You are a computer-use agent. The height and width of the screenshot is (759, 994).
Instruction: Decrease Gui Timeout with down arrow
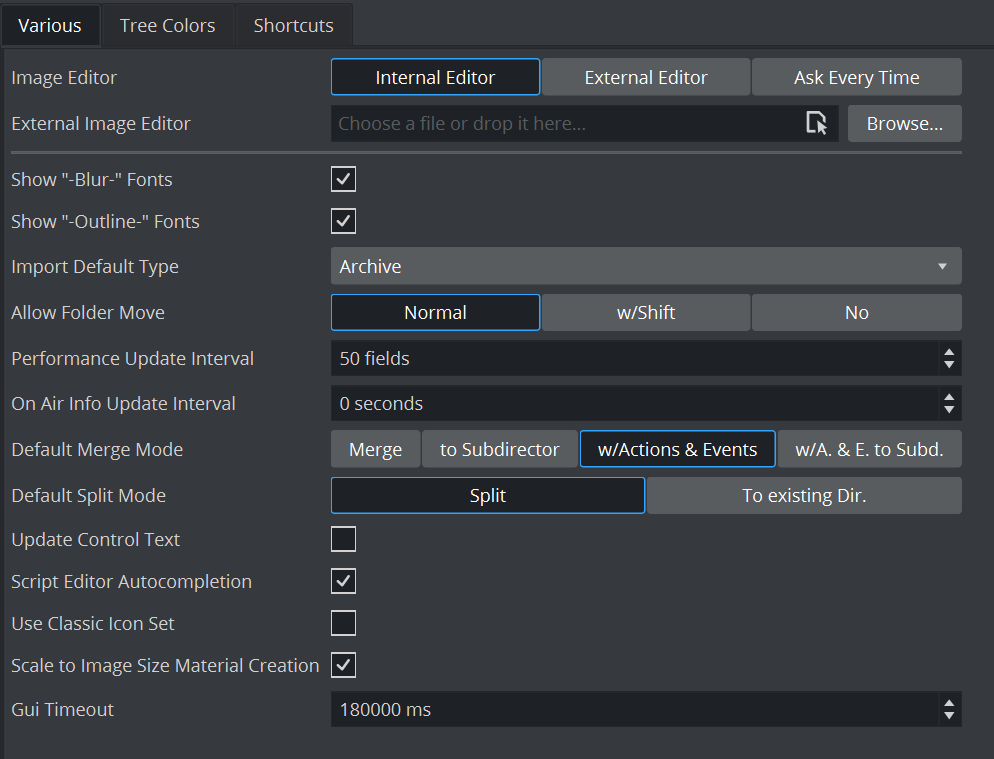click(x=948, y=716)
